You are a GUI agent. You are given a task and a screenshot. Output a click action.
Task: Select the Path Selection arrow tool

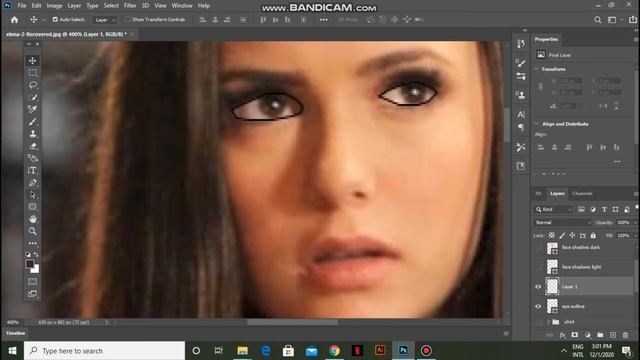tap(33, 195)
